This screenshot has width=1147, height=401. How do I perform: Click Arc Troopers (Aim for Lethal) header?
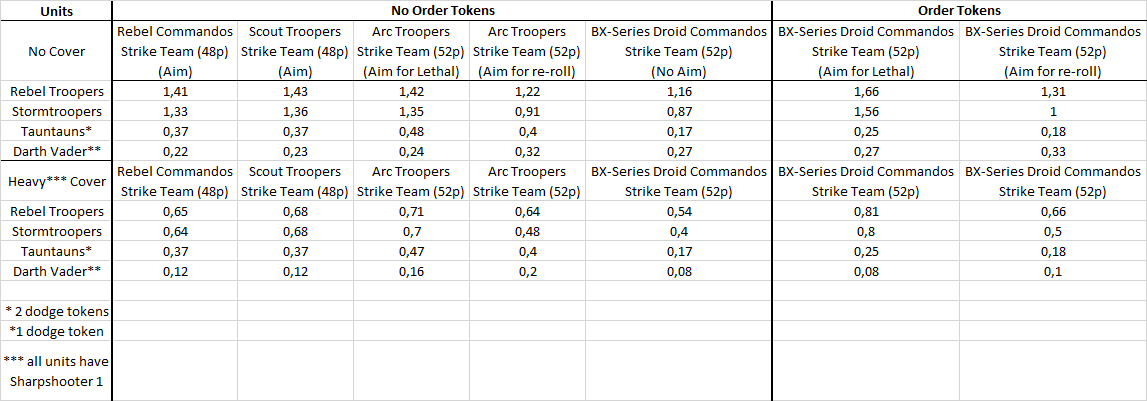coord(411,51)
